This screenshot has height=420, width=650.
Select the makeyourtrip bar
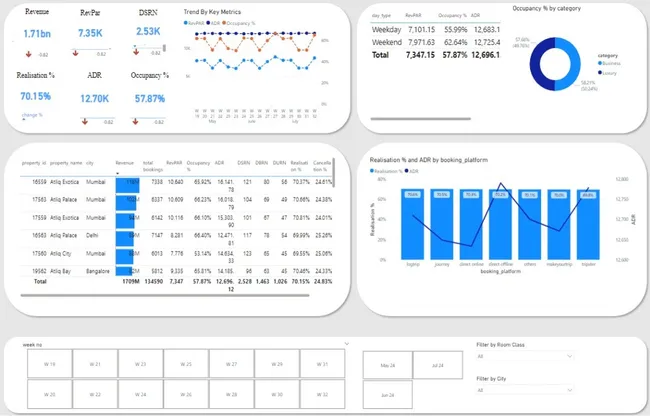tap(559, 224)
